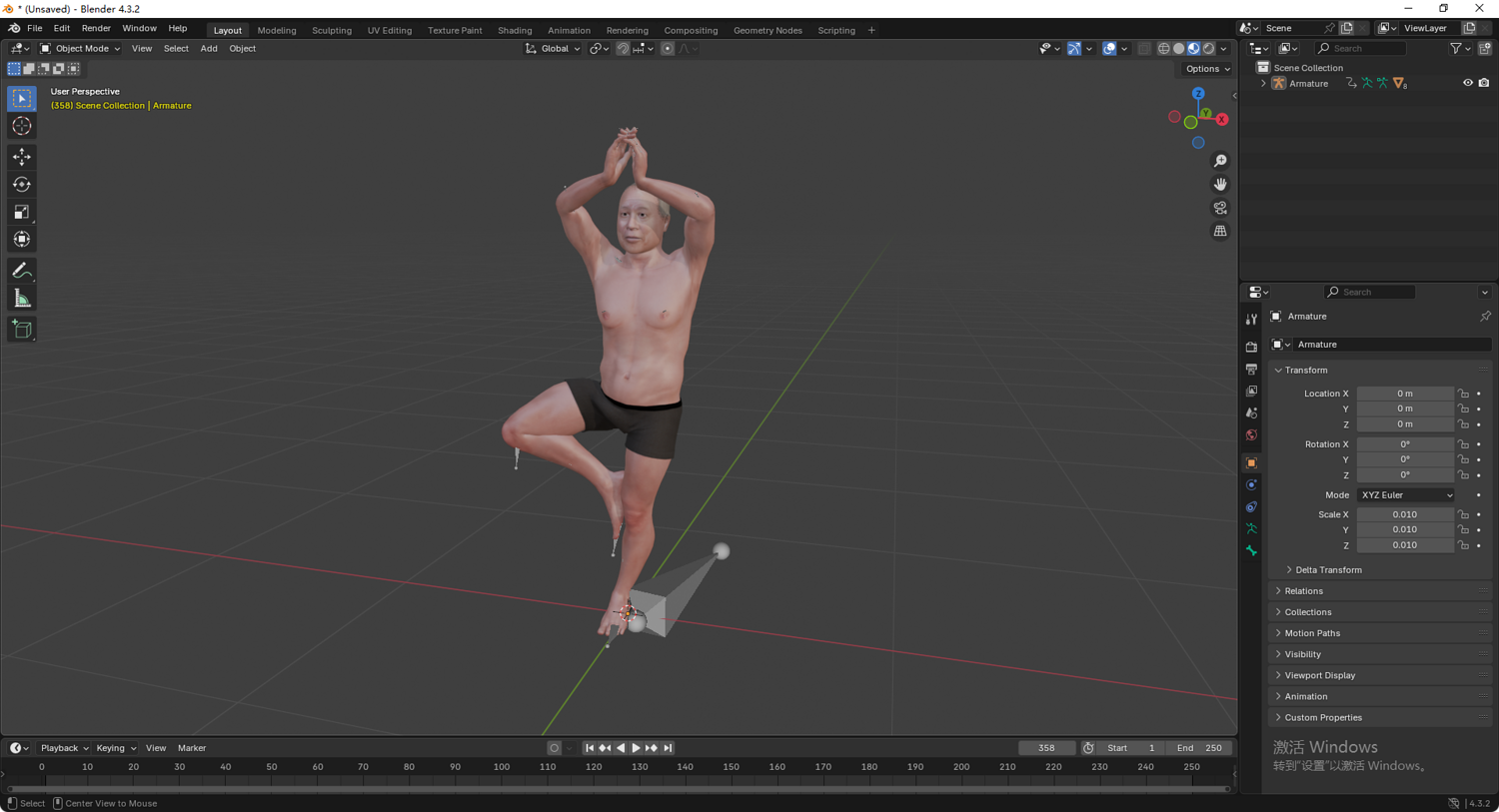Open the Armature data properties tab
The width and height of the screenshot is (1499, 812).
(x=1251, y=529)
